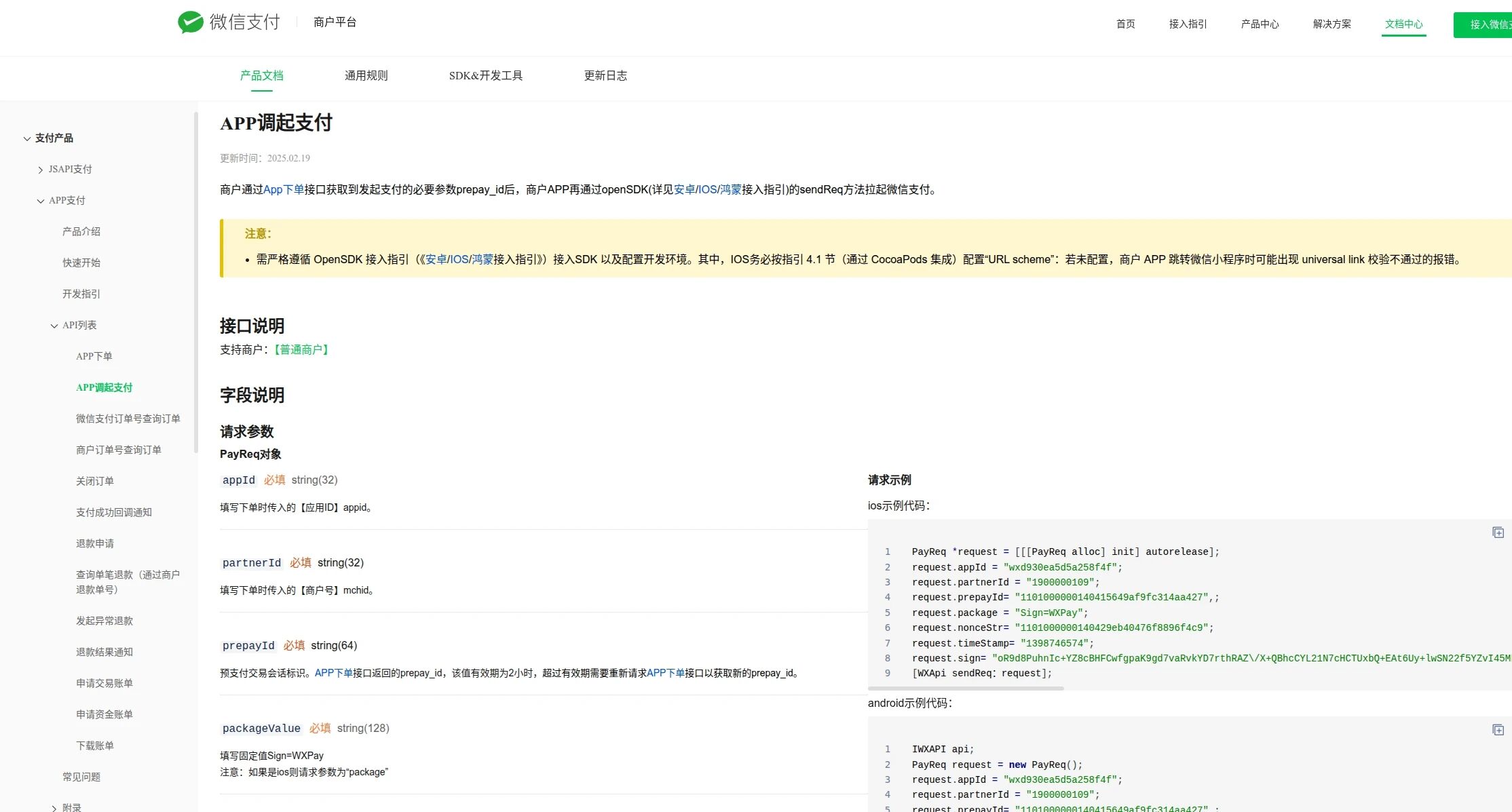
Task: Collapse the APP支付 sidebar node
Action: 41,201
